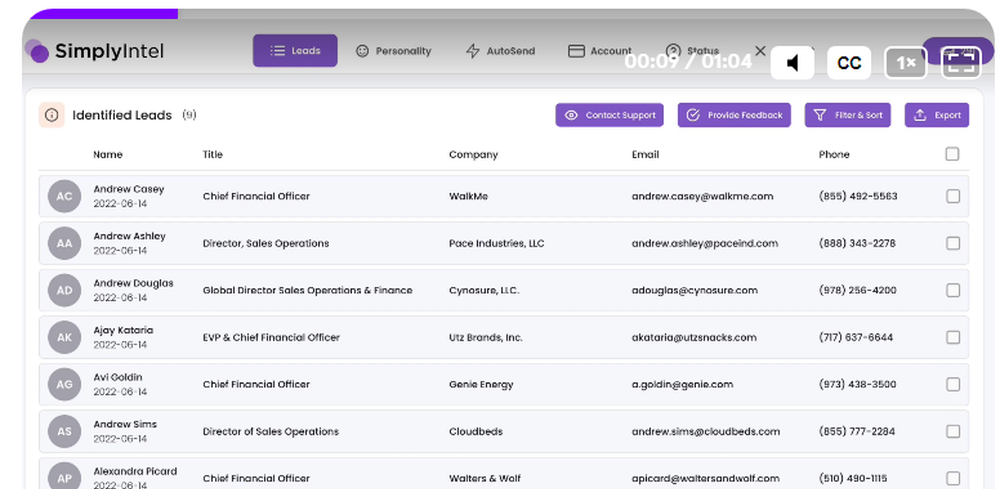The width and height of the screenshot is (1000, 489).
Task: Click company Genie Energy
Action: pyautogui.click(x=481, y=384)
